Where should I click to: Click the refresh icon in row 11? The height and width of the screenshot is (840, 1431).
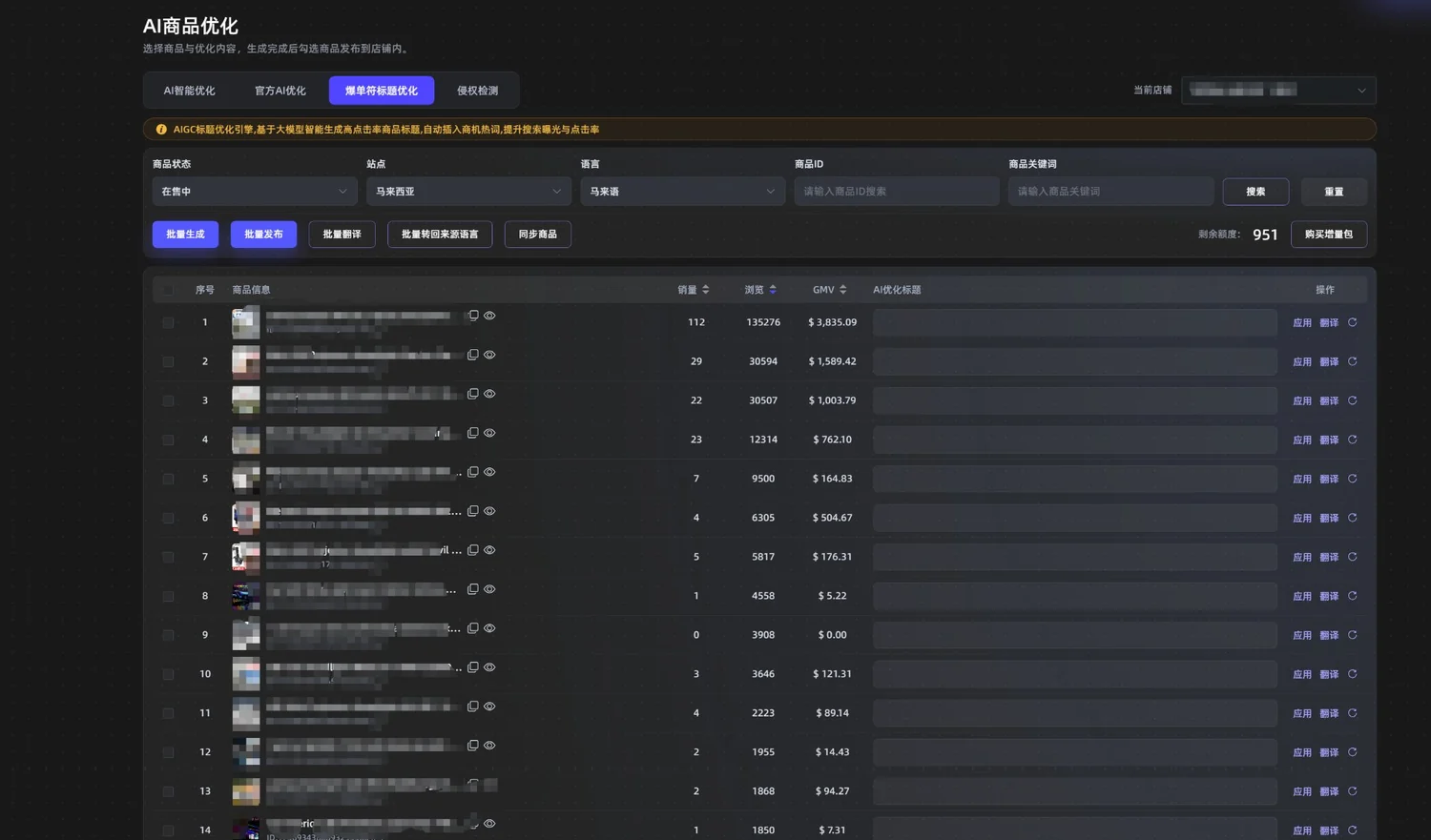click(x=1353, y=713)
